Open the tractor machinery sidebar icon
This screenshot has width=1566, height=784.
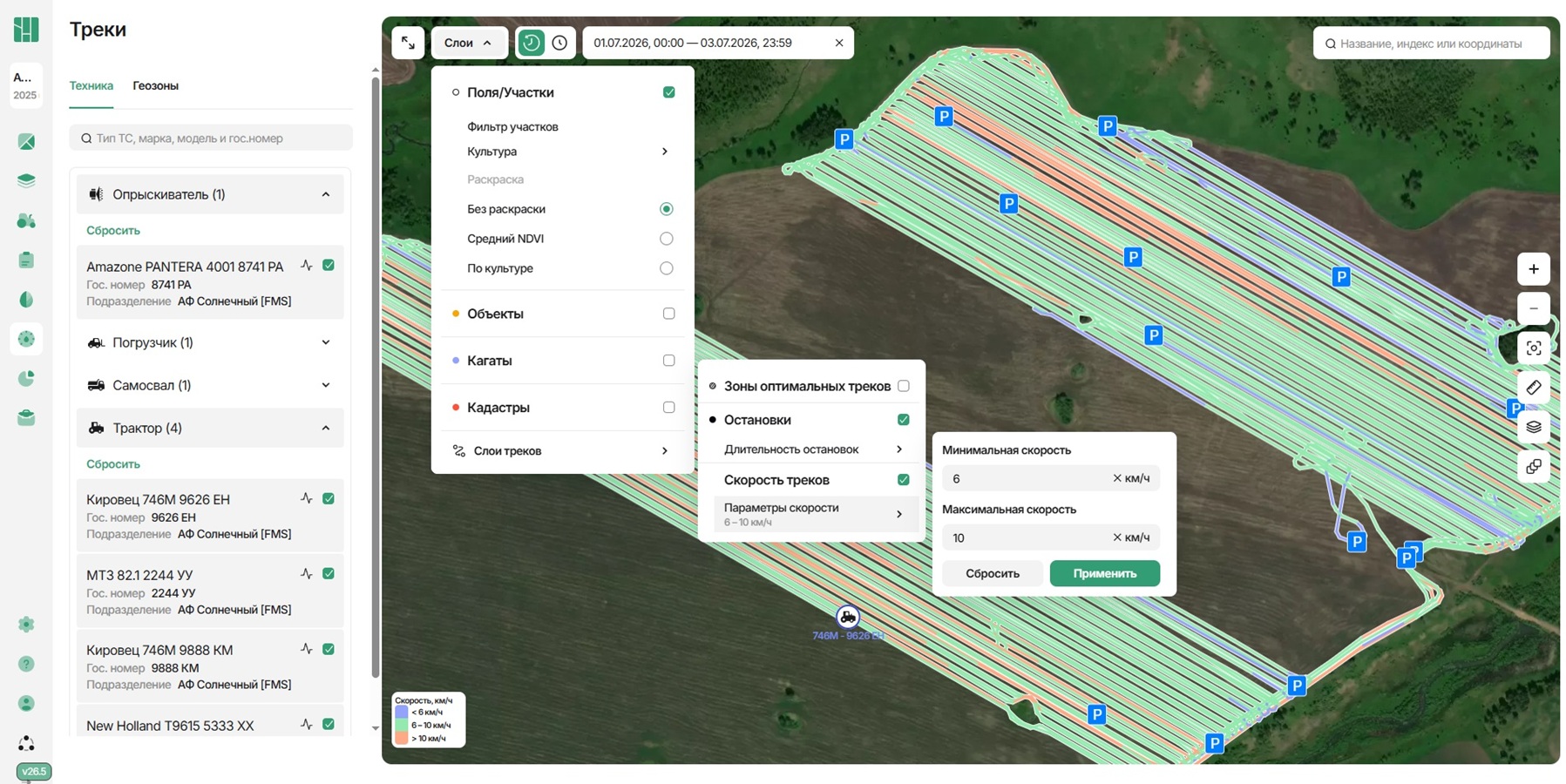click(x=26, y=220)
